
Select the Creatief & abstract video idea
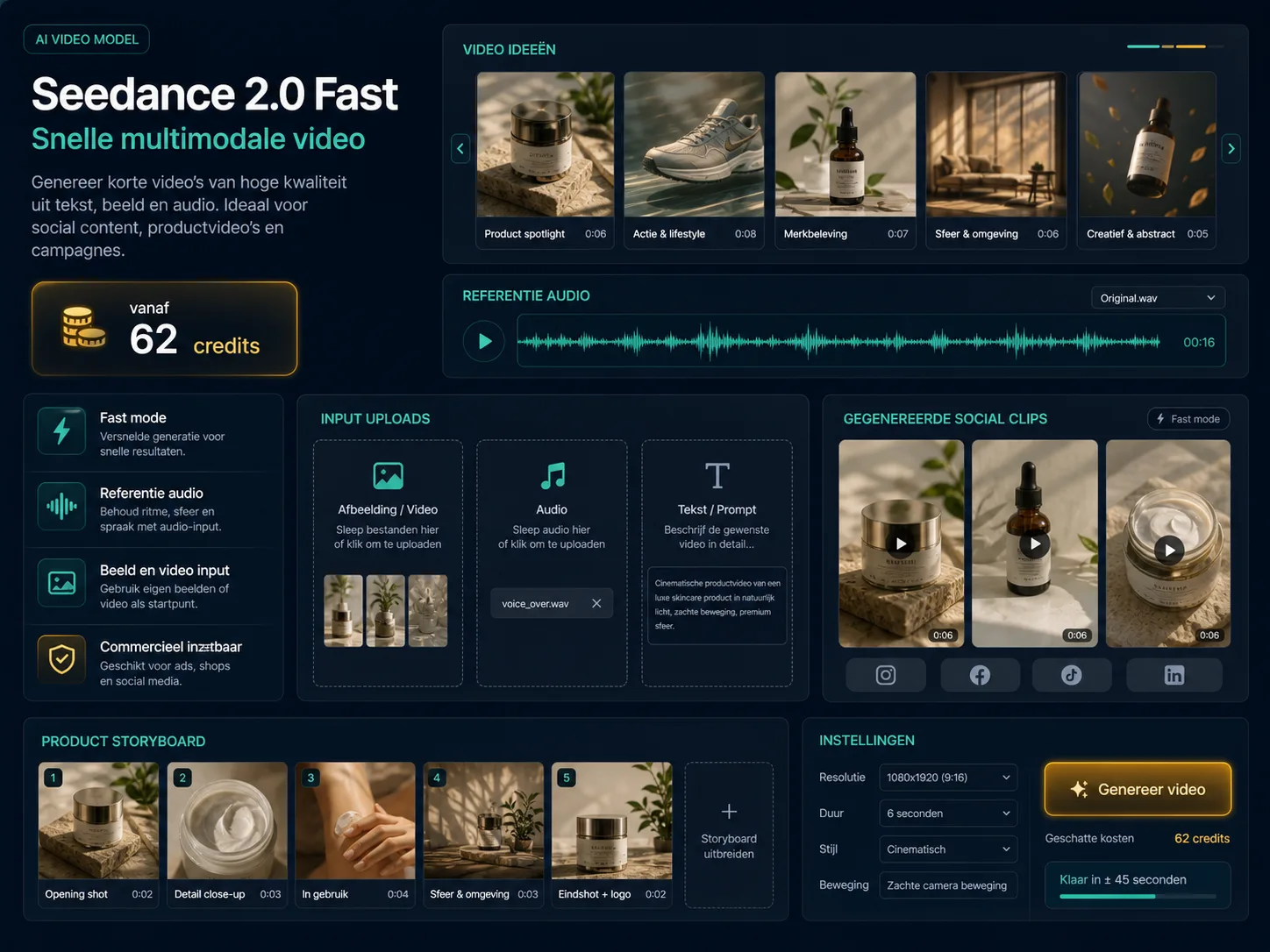[1147, 160]
